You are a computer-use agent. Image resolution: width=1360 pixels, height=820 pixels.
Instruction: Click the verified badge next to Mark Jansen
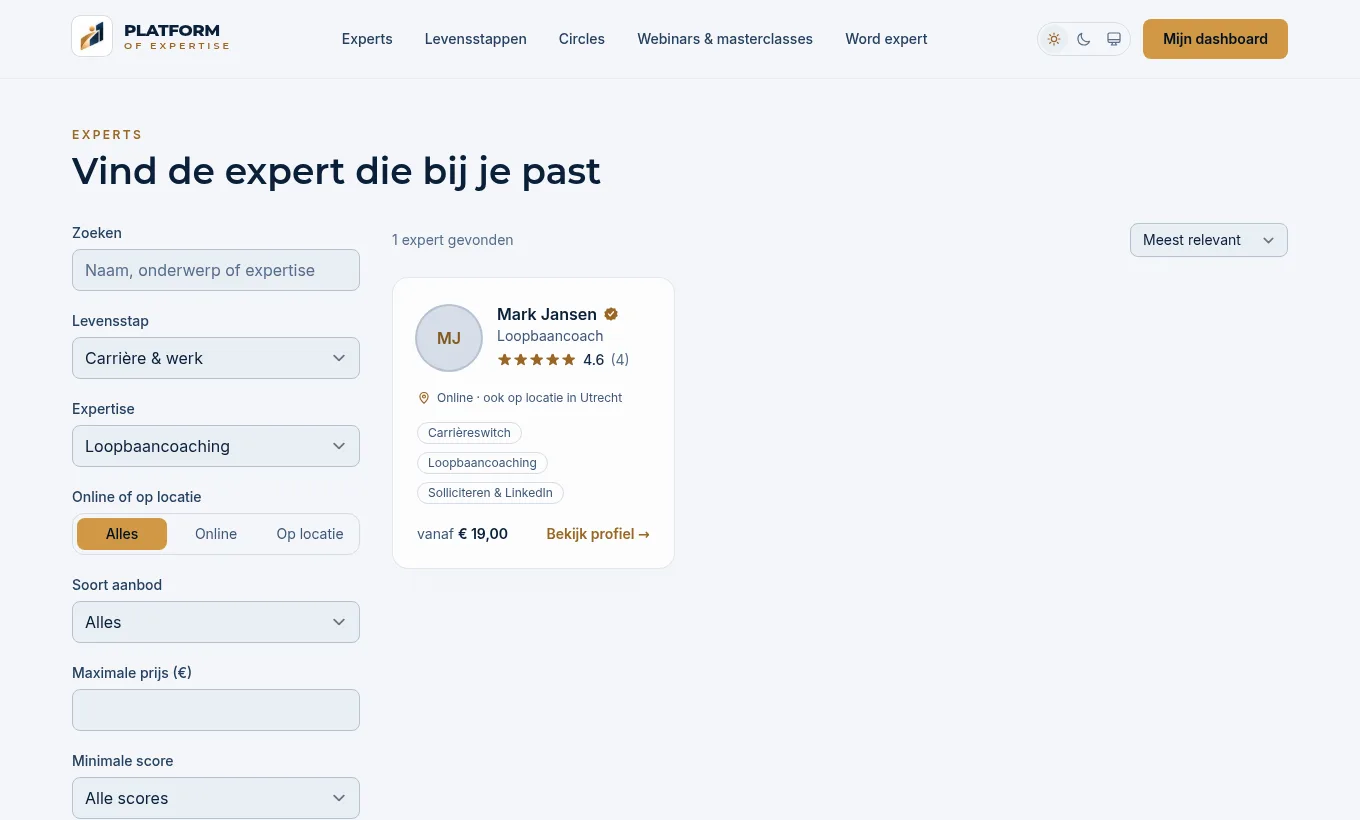click(x=611, y=314)
